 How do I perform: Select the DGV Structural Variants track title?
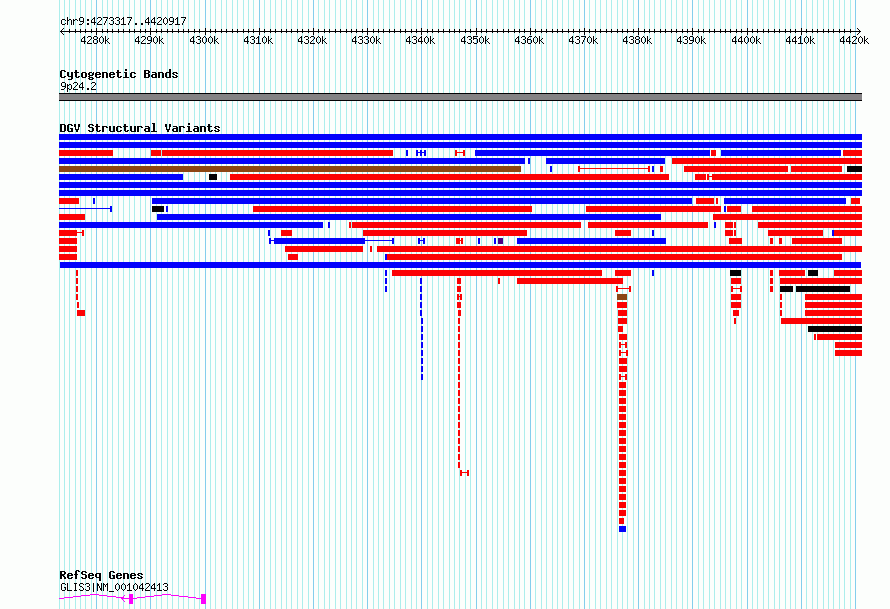pos(140,128)
